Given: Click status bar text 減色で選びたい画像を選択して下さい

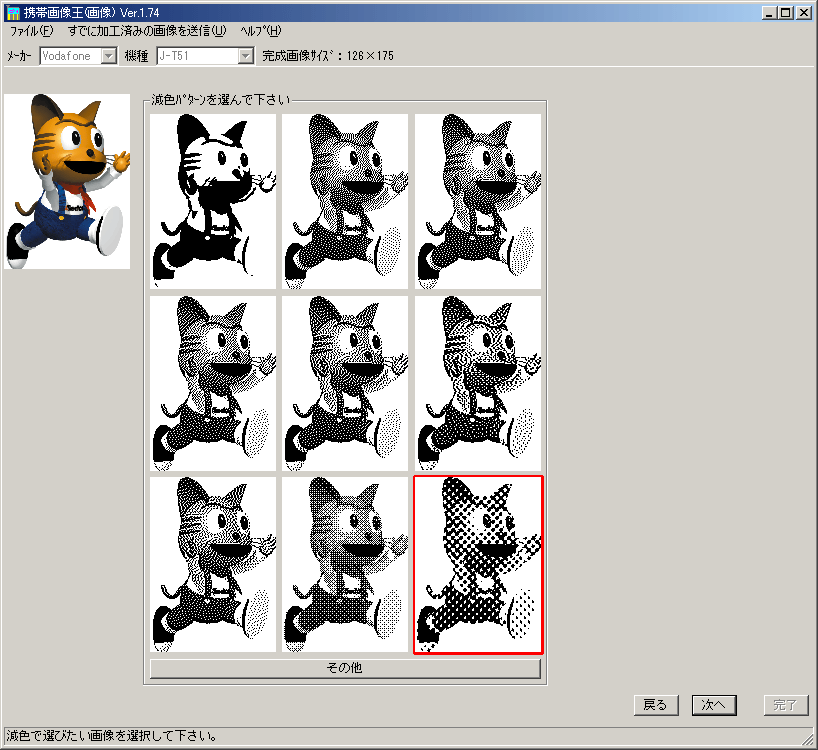Looking at the screenshot, I should tap(112, 736).
